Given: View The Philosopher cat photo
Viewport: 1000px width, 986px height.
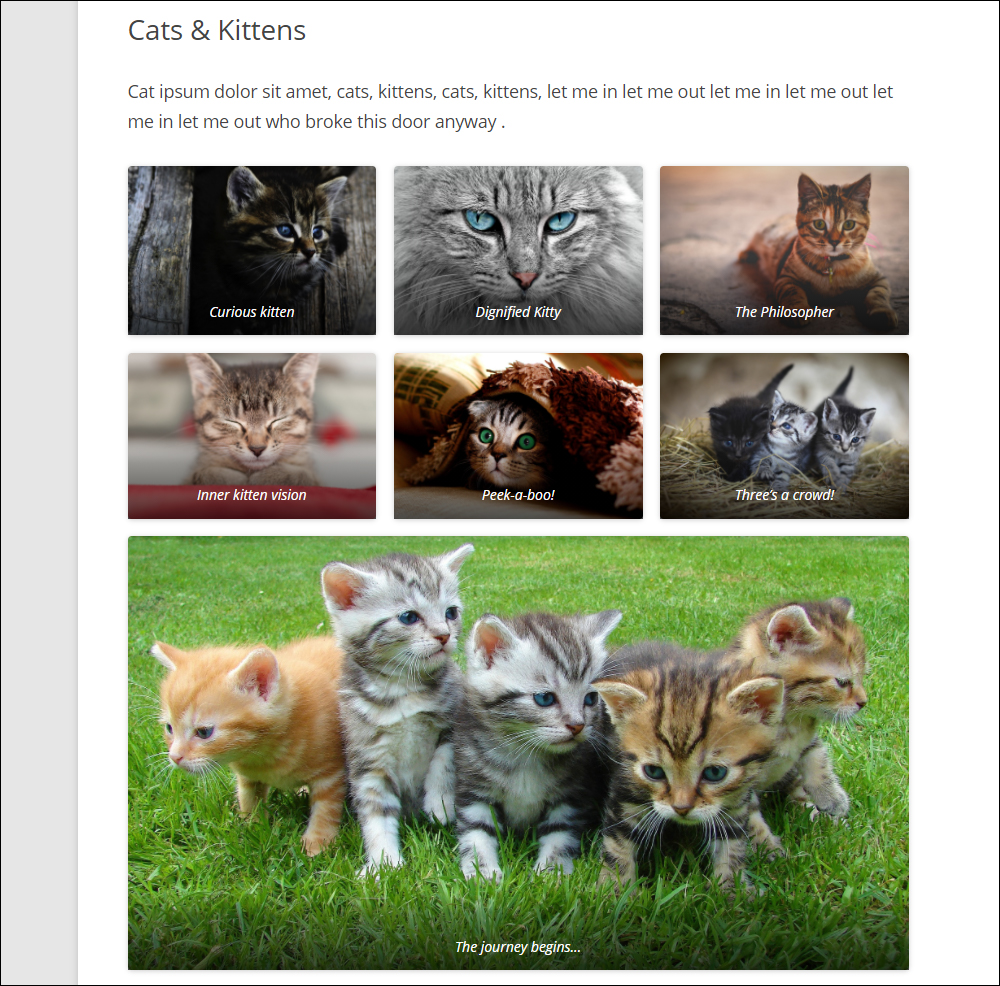Looking at the screenshot, I should (x=784, y=250).
